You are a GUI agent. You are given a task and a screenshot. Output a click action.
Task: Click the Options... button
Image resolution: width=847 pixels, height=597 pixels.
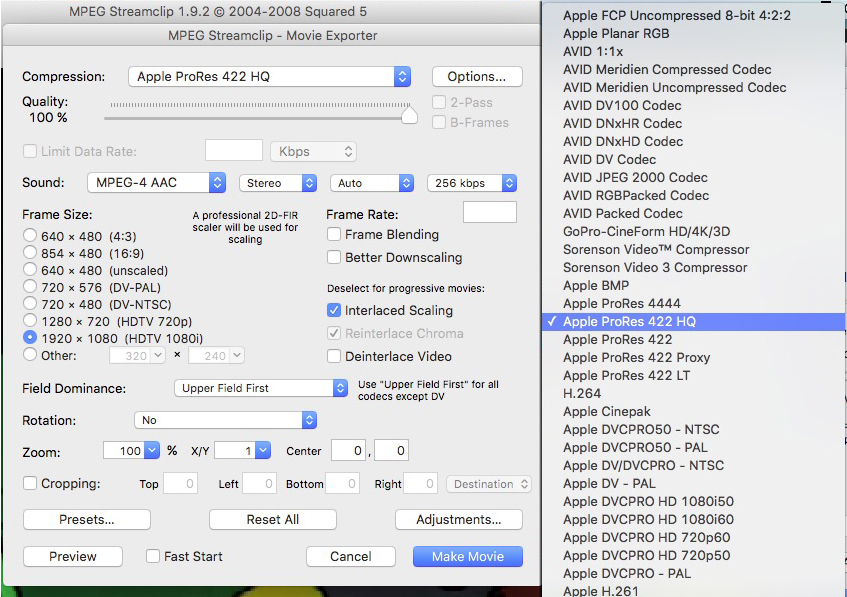[x=477, y=77]
